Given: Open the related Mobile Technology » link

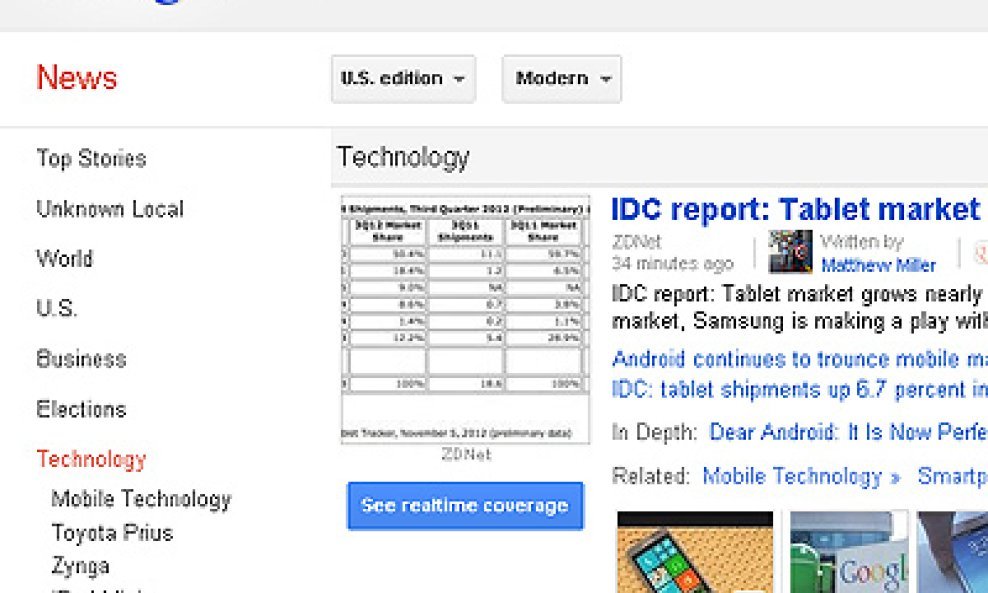Looking at the screenshot, I should pyautogui.click(x=801, y=476).
